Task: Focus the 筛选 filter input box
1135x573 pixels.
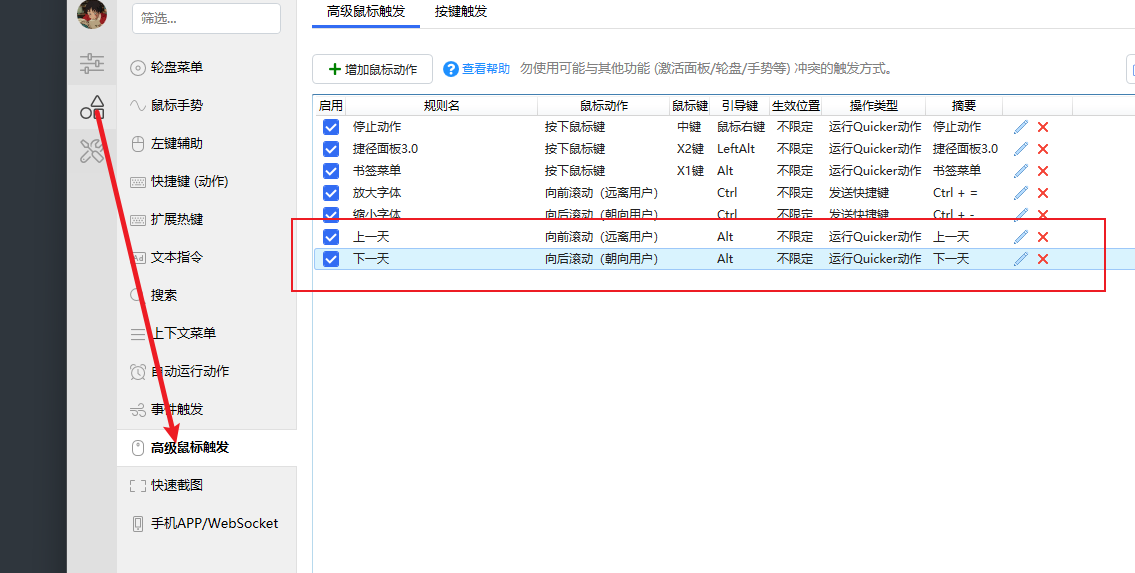Action: click(x=206, y=19)
